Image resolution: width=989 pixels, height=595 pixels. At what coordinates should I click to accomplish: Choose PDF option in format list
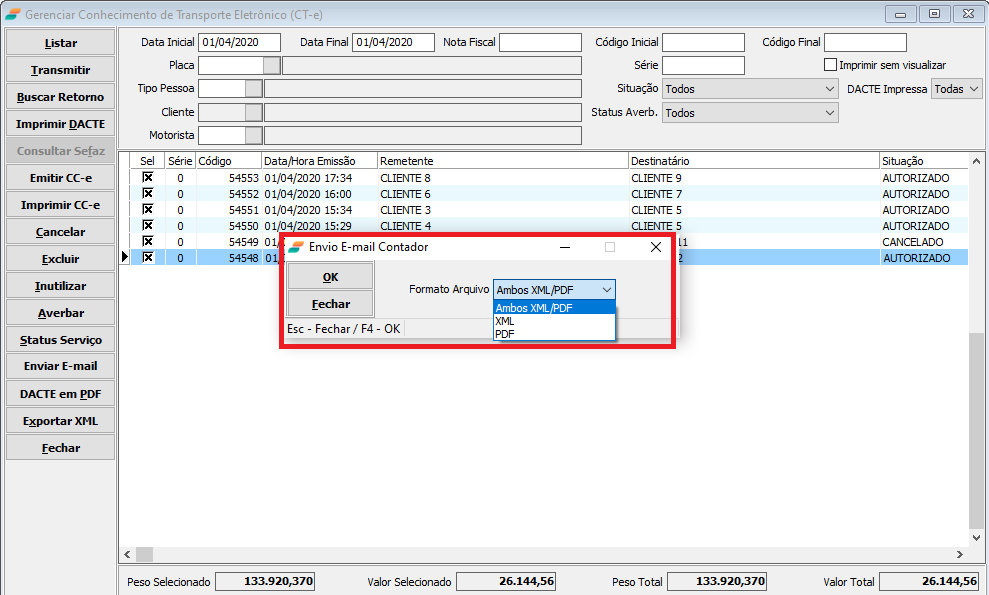point(505,334)
